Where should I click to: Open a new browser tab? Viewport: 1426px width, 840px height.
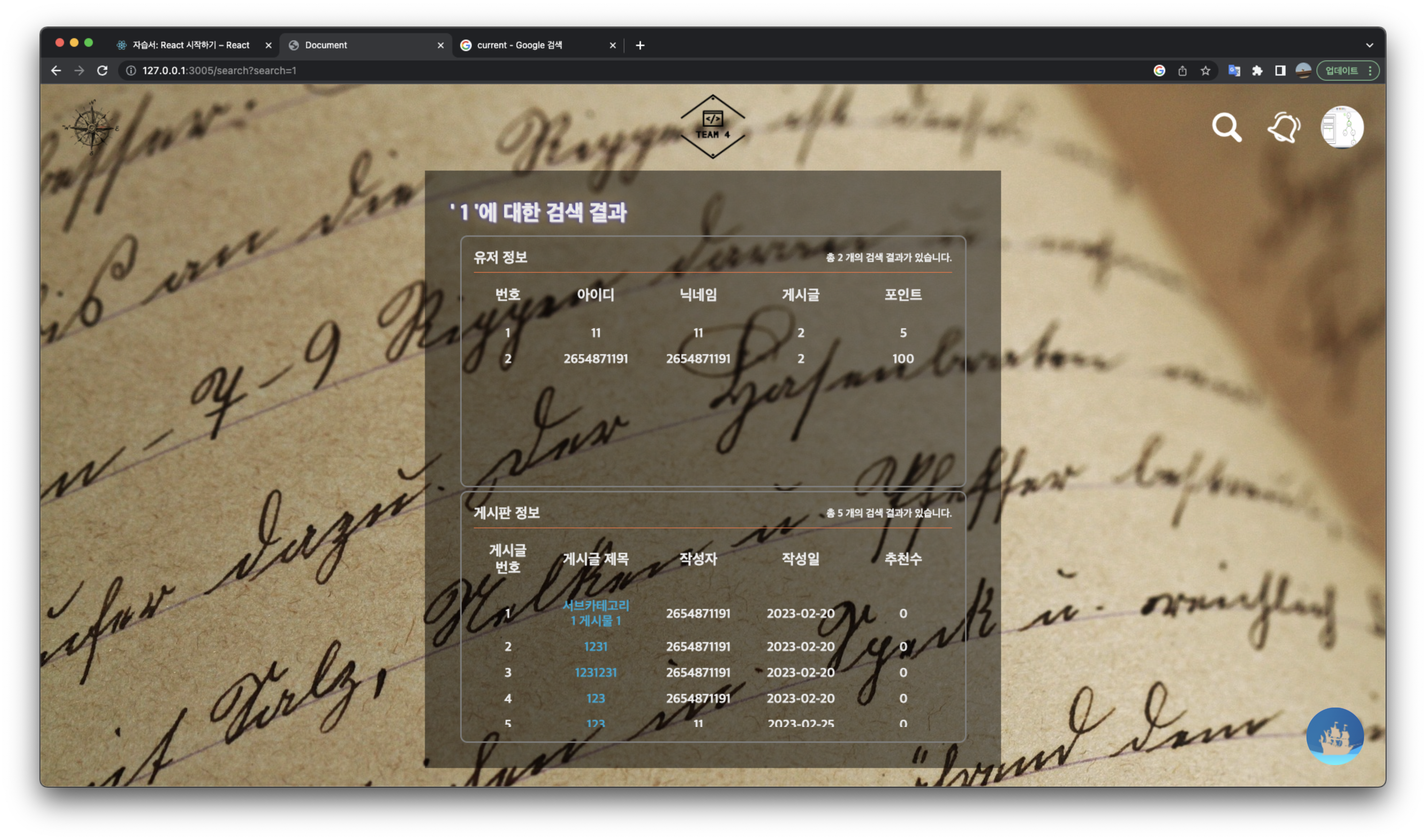pyautogui.click(x=640, y=45)
